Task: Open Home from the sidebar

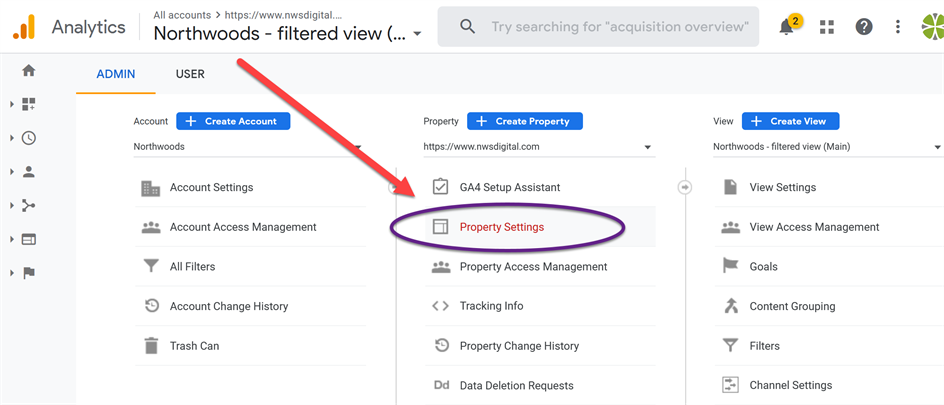Action: coord(28,70)
